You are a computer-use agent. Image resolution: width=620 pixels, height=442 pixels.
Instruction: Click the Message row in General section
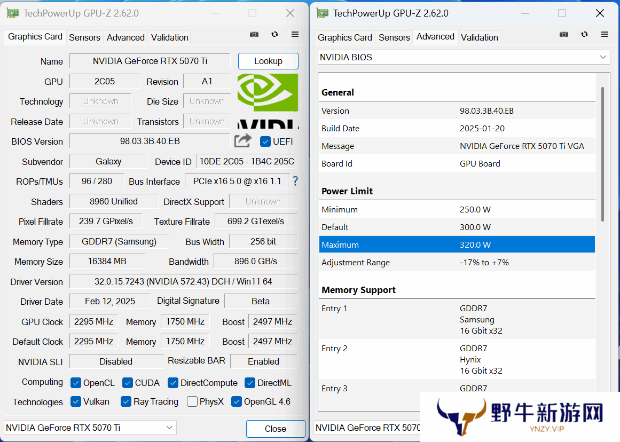click(x=457, y=146)
